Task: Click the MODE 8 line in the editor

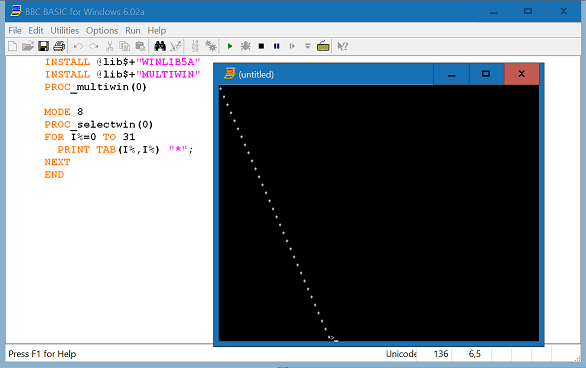Action: pos(64,112)
